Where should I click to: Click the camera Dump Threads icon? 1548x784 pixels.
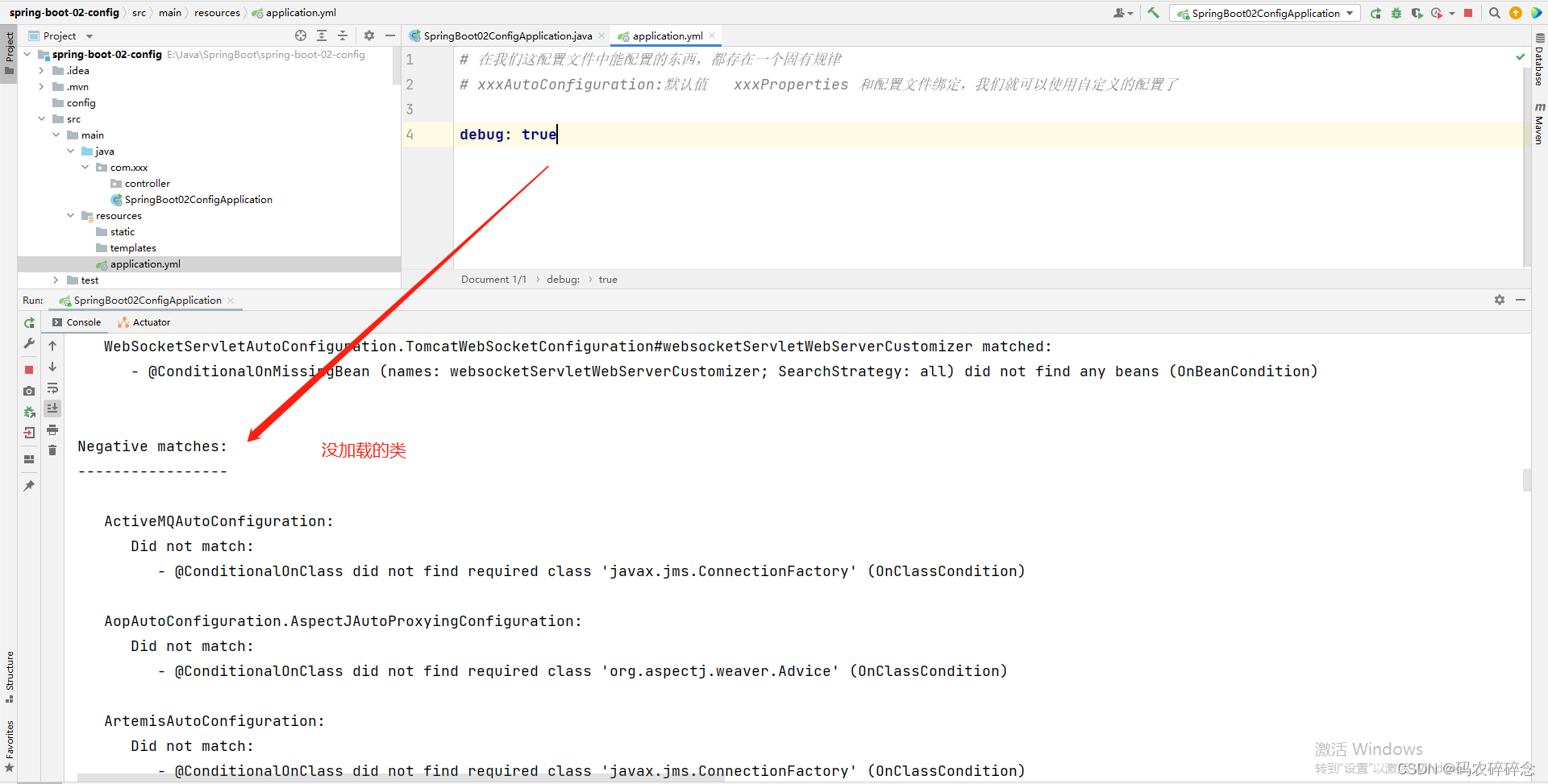point(29,391)
